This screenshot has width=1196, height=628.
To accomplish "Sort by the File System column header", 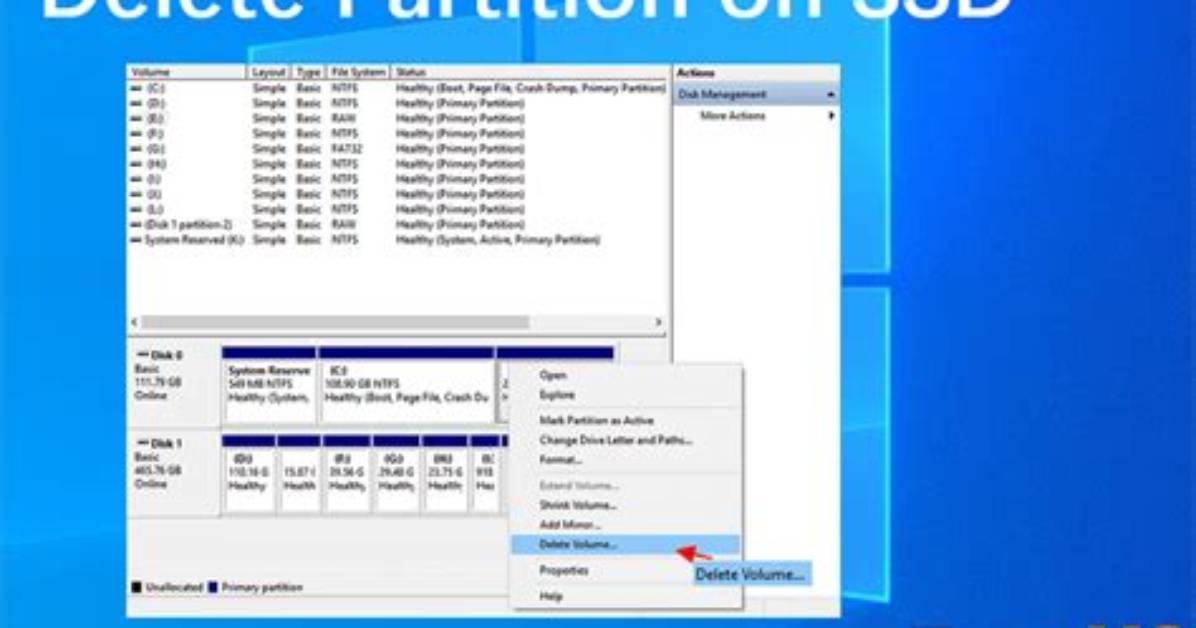I will pos(358,72).
